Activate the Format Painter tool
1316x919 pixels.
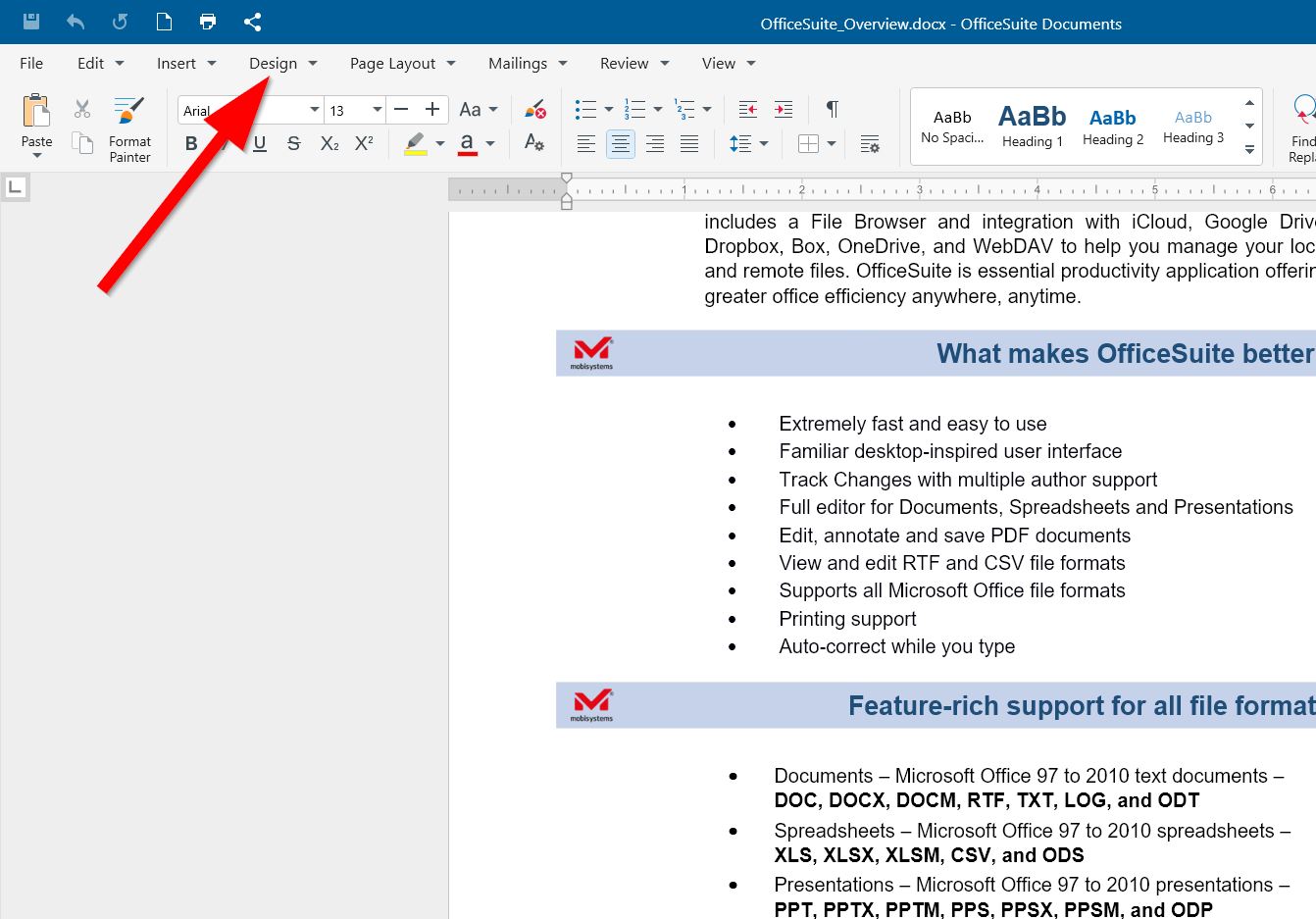pyautogui.click(x=129, y=129)
